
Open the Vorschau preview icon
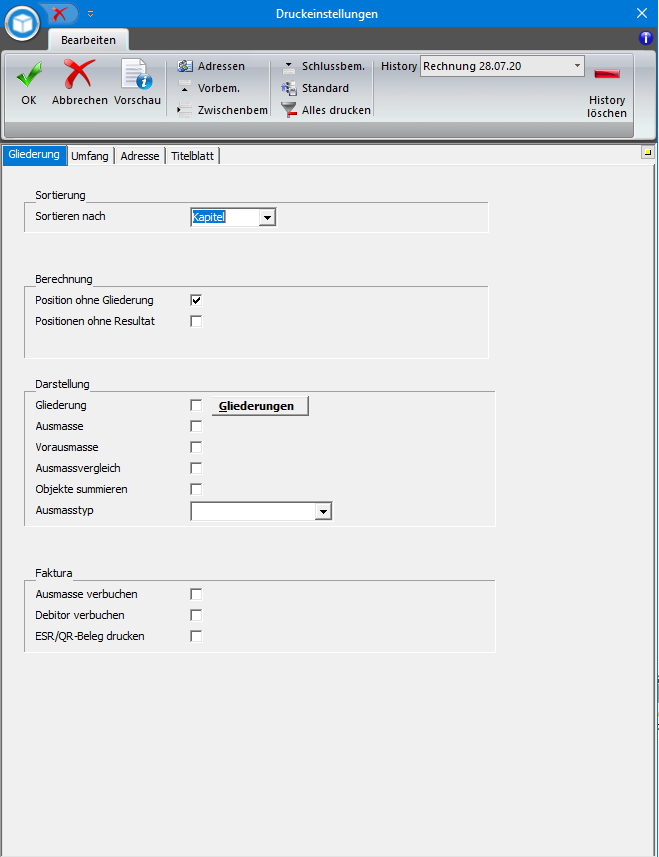click(x=137, y=74)
